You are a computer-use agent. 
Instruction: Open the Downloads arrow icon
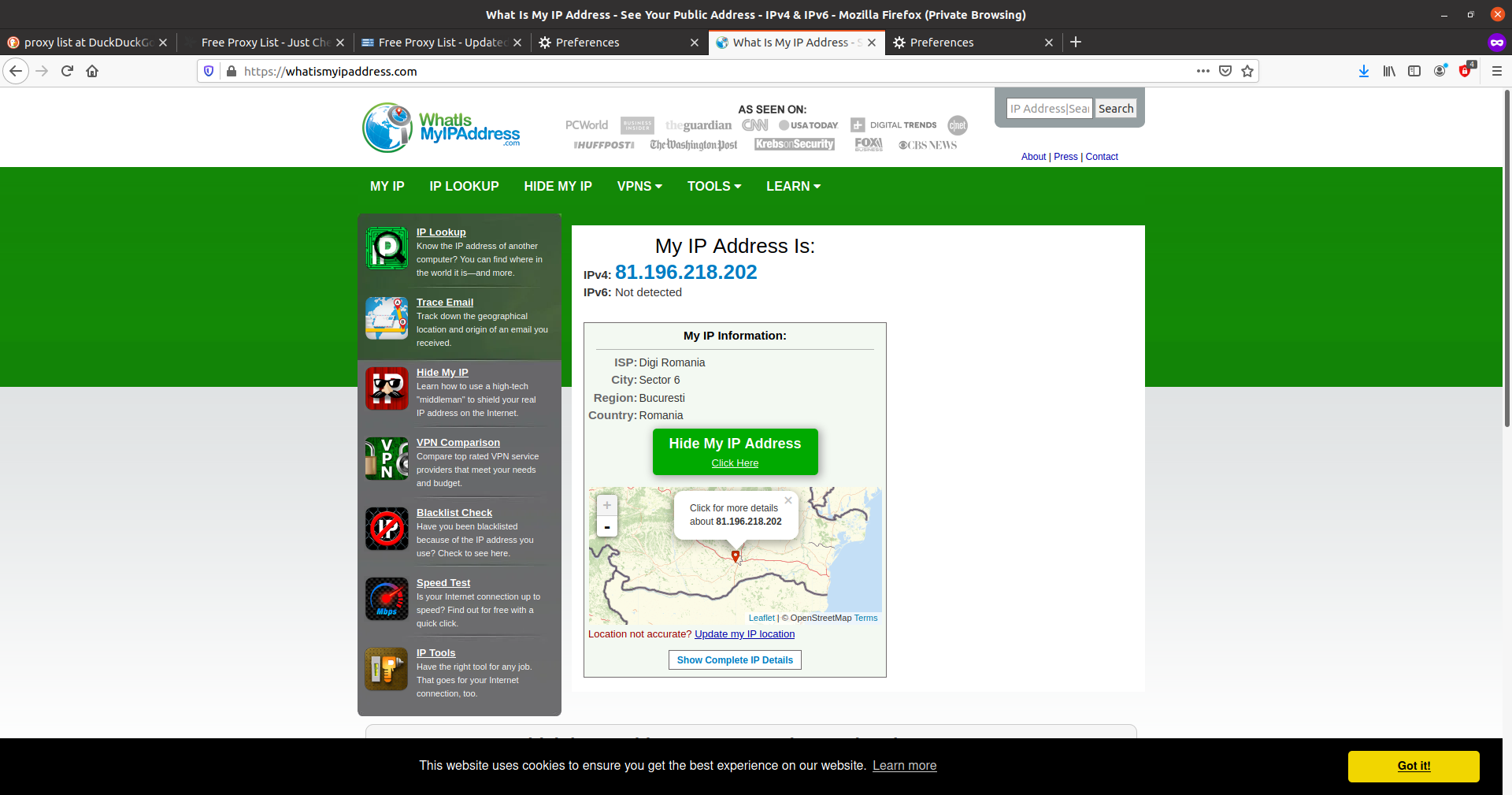pyautogui.click(x=1363, y=71)
